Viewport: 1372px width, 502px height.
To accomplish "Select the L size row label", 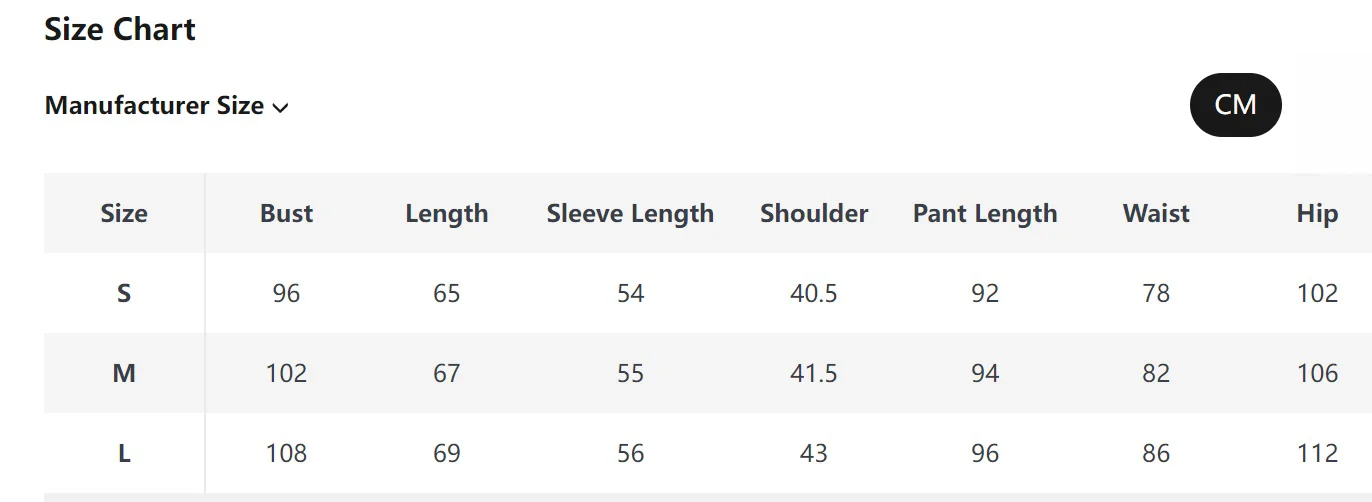I will coord(124,453).
